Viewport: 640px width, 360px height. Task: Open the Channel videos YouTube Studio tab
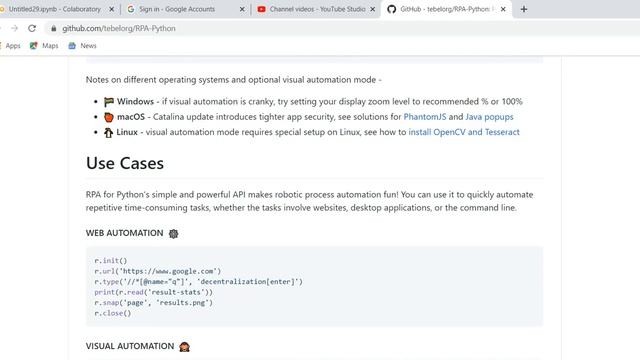pos(317,9)
